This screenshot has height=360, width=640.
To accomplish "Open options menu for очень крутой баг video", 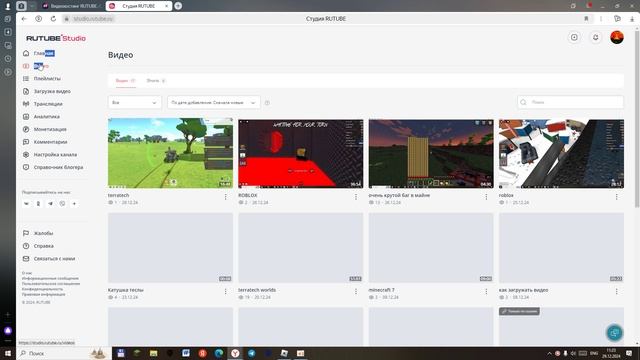I will (x=486, y=197).
